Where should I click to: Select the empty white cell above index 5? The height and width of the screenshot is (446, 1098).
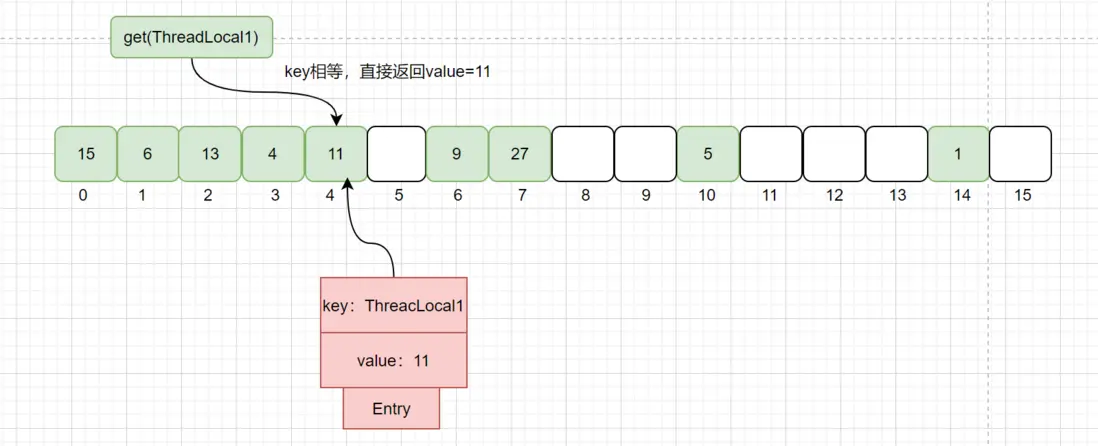coord(397,154)
